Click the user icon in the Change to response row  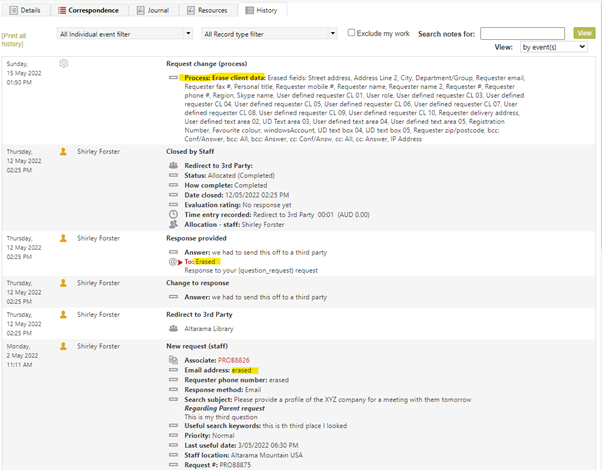63,283
